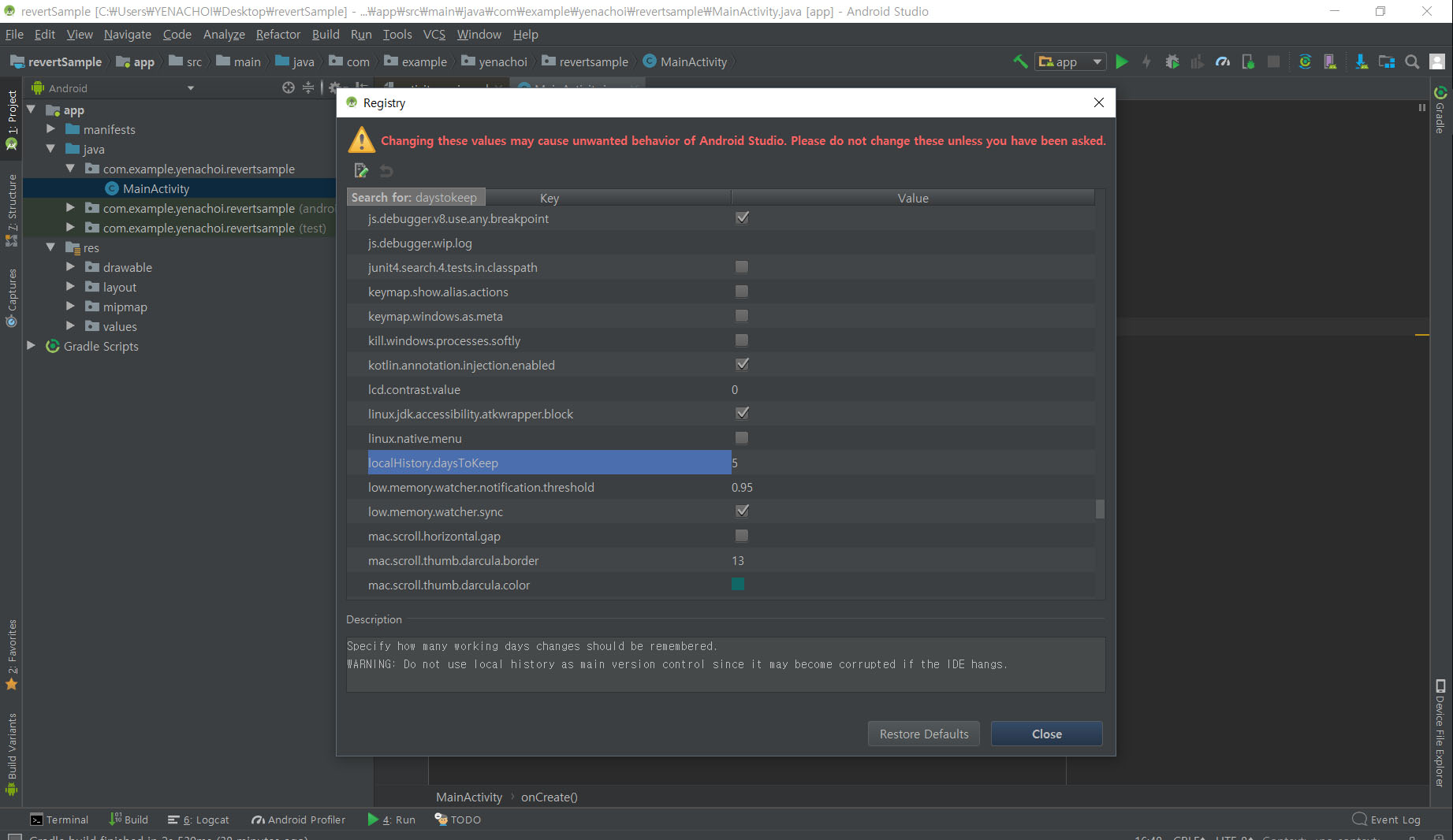Click the Debug app bug icon

(x=1172, y=61)
